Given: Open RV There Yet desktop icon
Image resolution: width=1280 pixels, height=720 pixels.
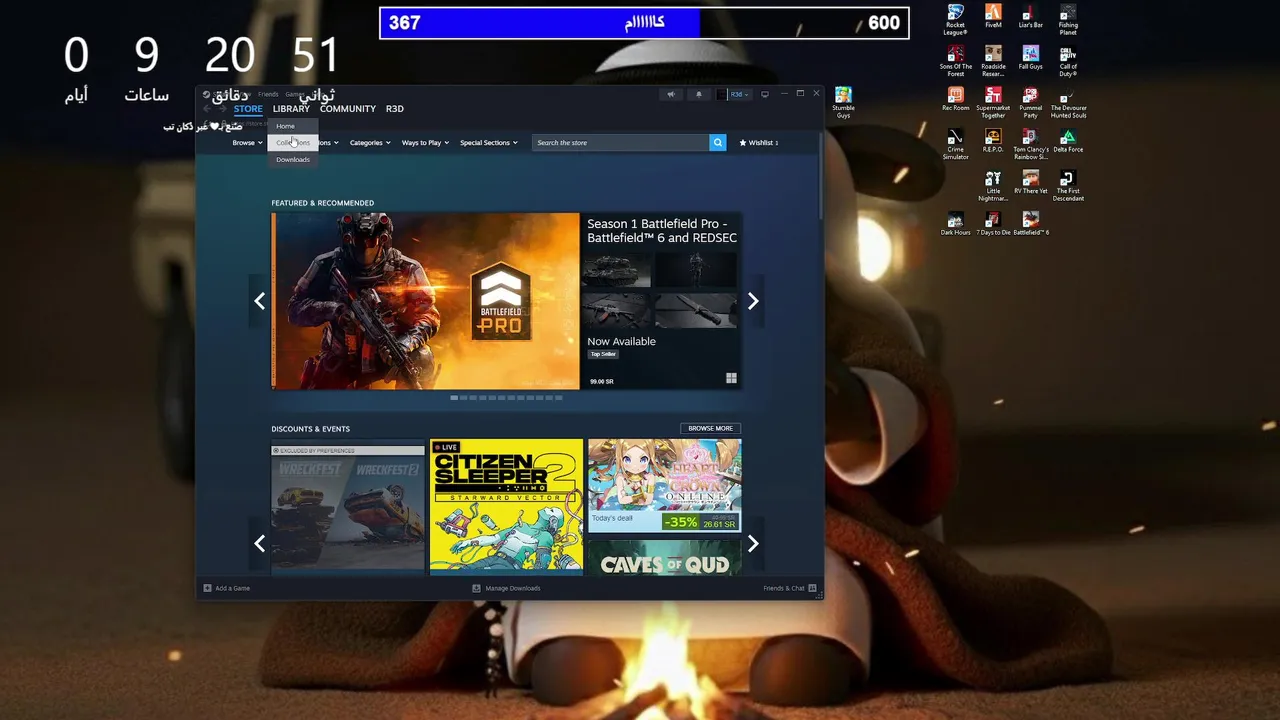Looking at the screenshot, I should pos(1030,183).
